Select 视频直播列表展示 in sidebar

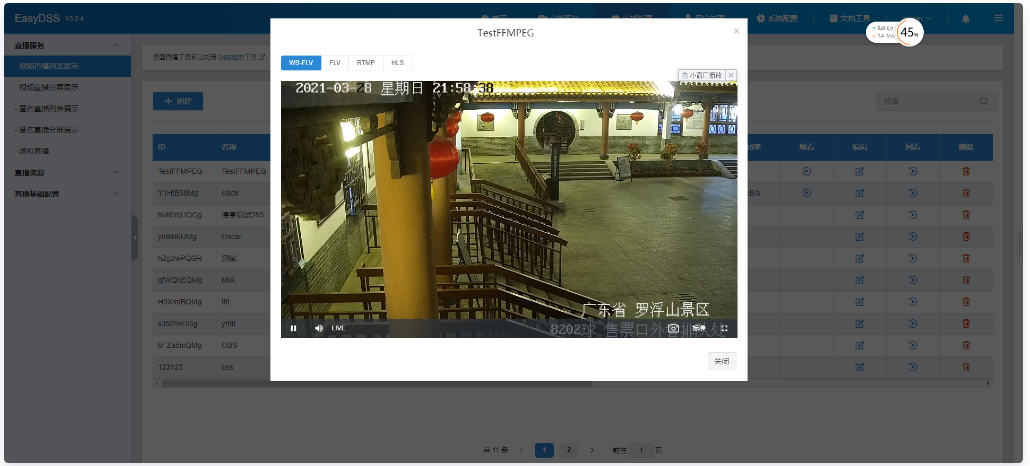(68, 66)
